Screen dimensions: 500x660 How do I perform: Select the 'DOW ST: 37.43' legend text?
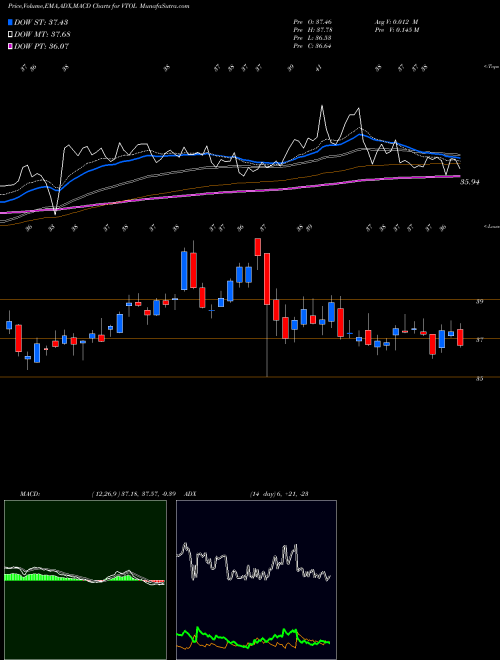point(41,22)
